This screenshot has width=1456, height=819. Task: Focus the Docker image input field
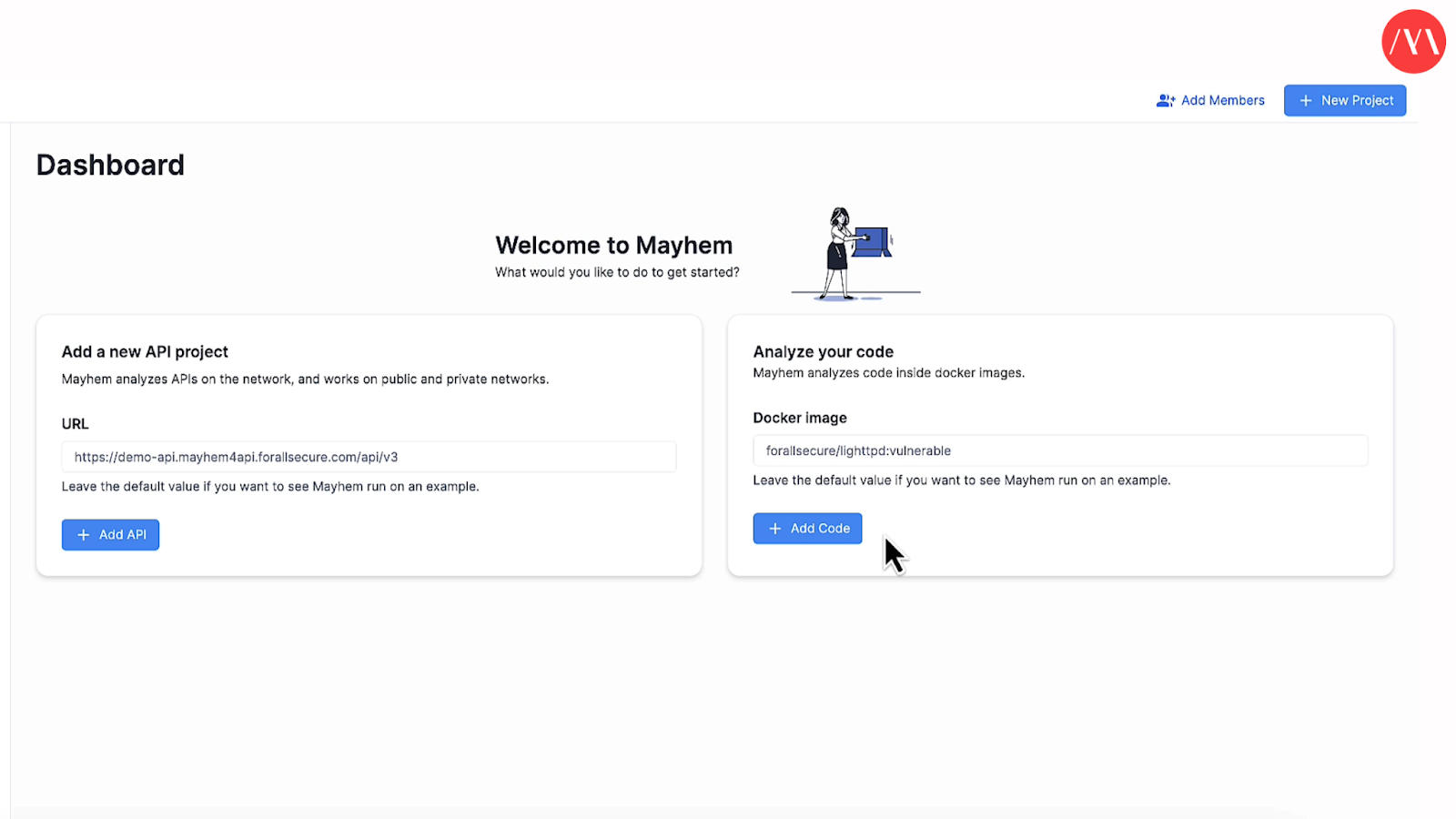coord(1060,450)
